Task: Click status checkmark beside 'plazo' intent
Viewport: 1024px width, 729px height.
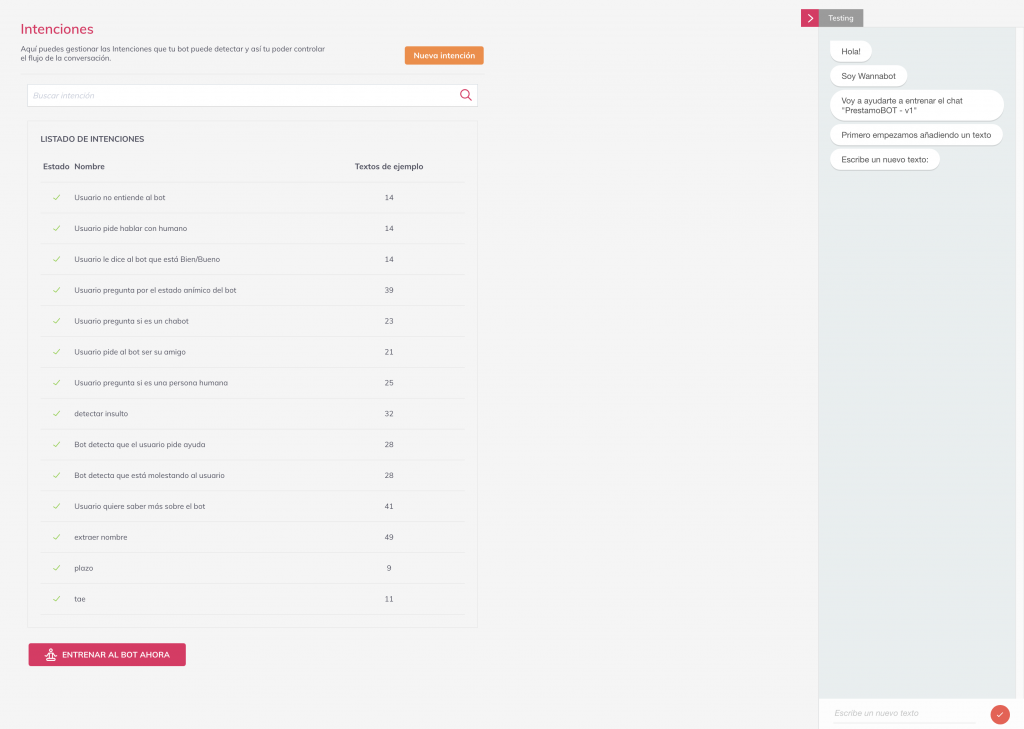Action: [57, 568]
